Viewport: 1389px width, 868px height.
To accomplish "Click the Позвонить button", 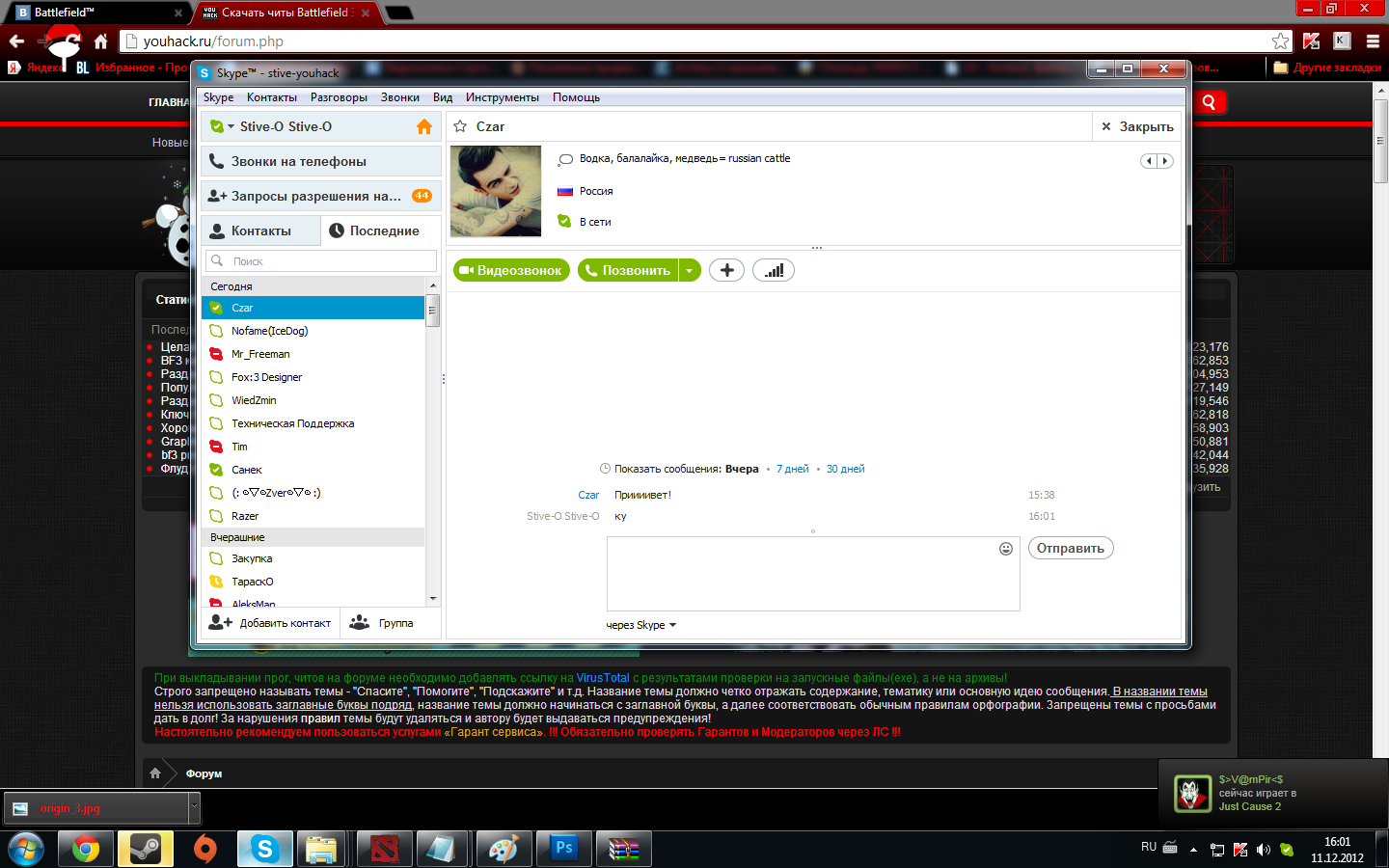I will pyautogui.click(x=629, y=270).
